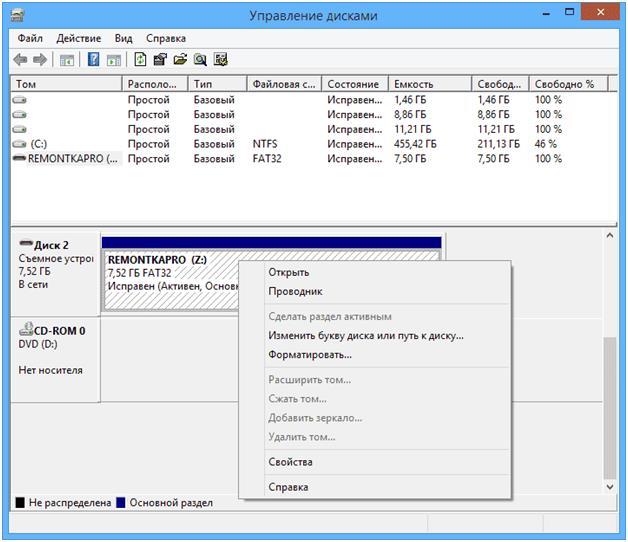The image size is (628, 542).
Task: Sort by the Свободно % column header
Action: 568,84
